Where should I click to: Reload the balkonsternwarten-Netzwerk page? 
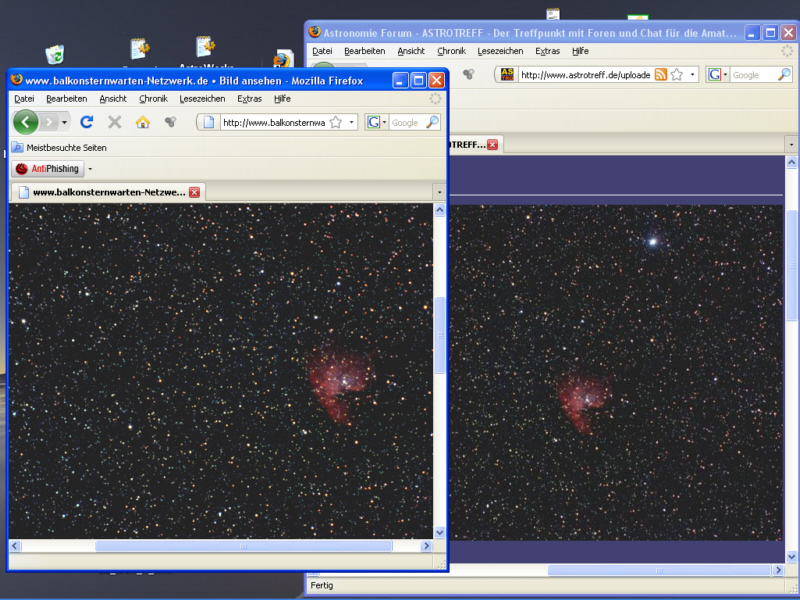tap(87, 122)
